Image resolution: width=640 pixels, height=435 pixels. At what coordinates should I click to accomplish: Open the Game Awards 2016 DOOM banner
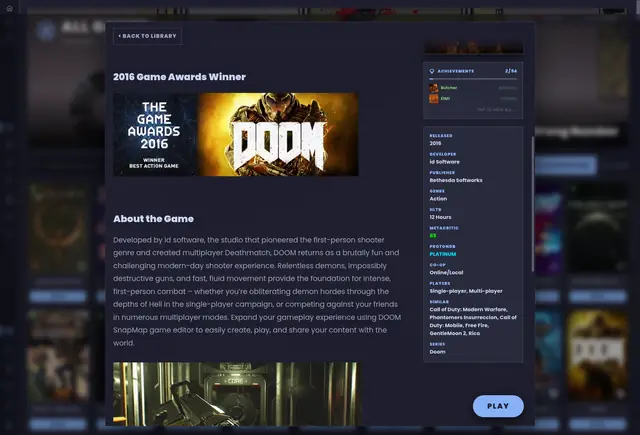pos(236,134)
